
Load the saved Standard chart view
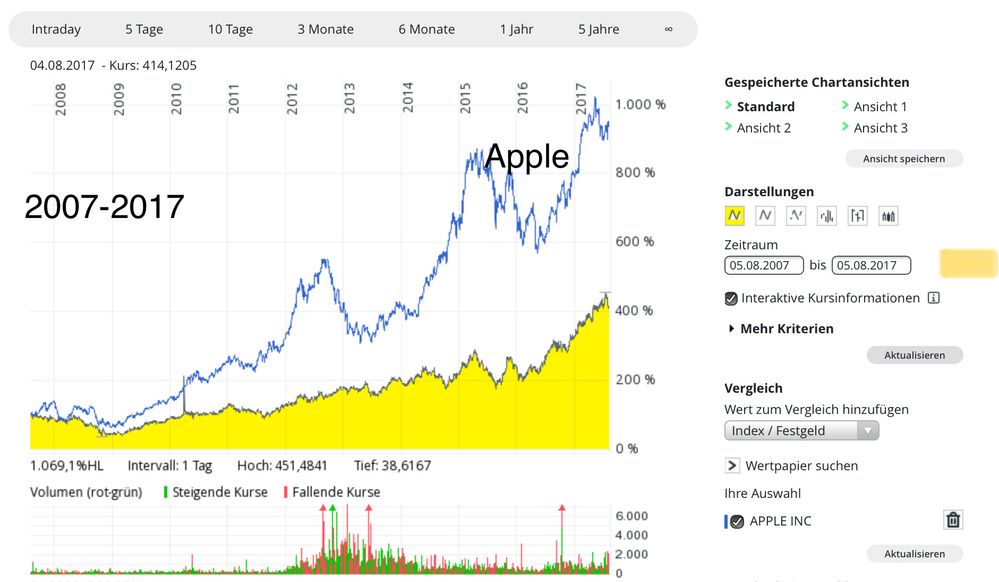click(765, 107)
